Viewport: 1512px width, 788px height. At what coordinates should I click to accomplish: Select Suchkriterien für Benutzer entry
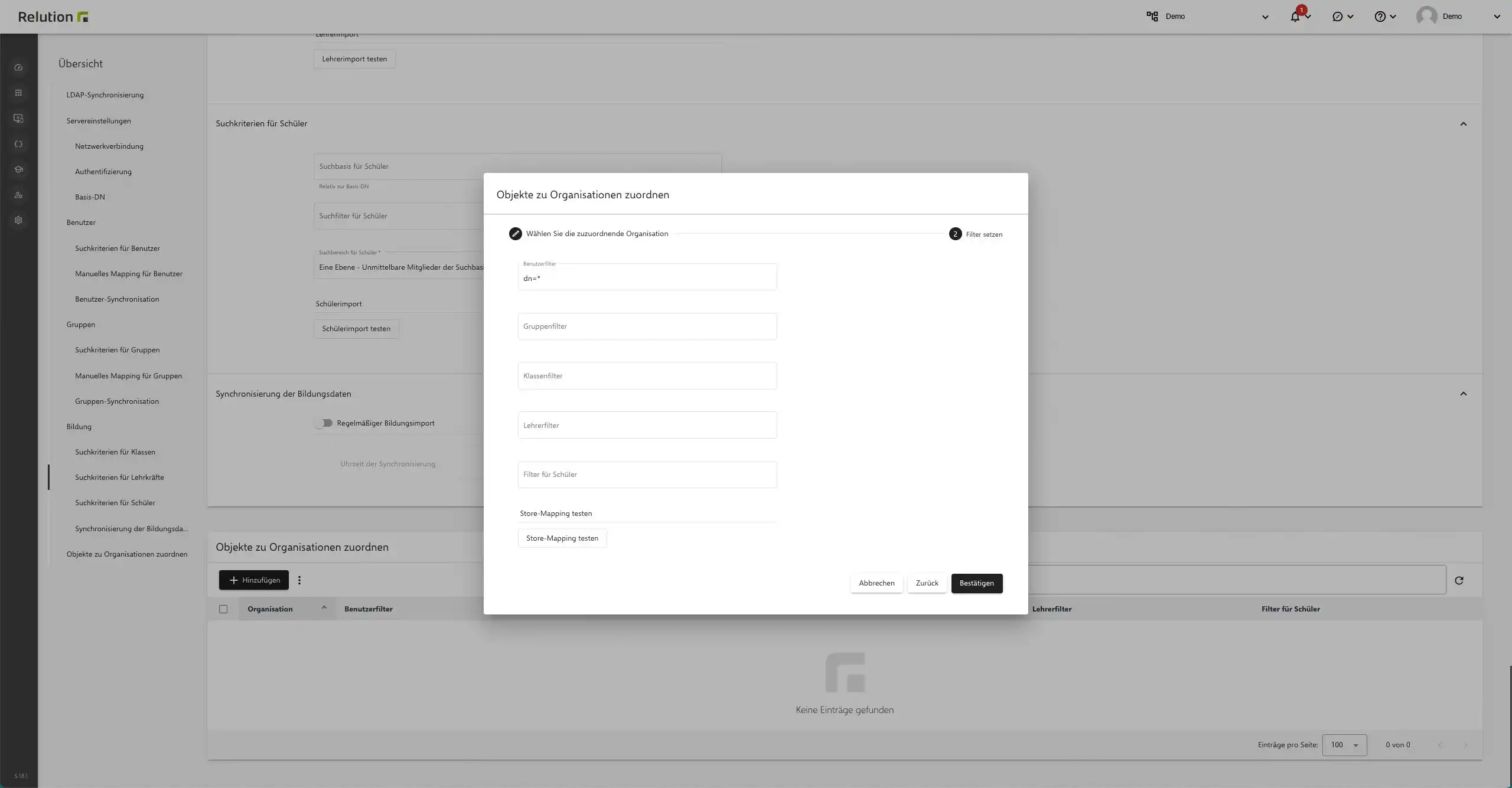(x=118, y=249)
